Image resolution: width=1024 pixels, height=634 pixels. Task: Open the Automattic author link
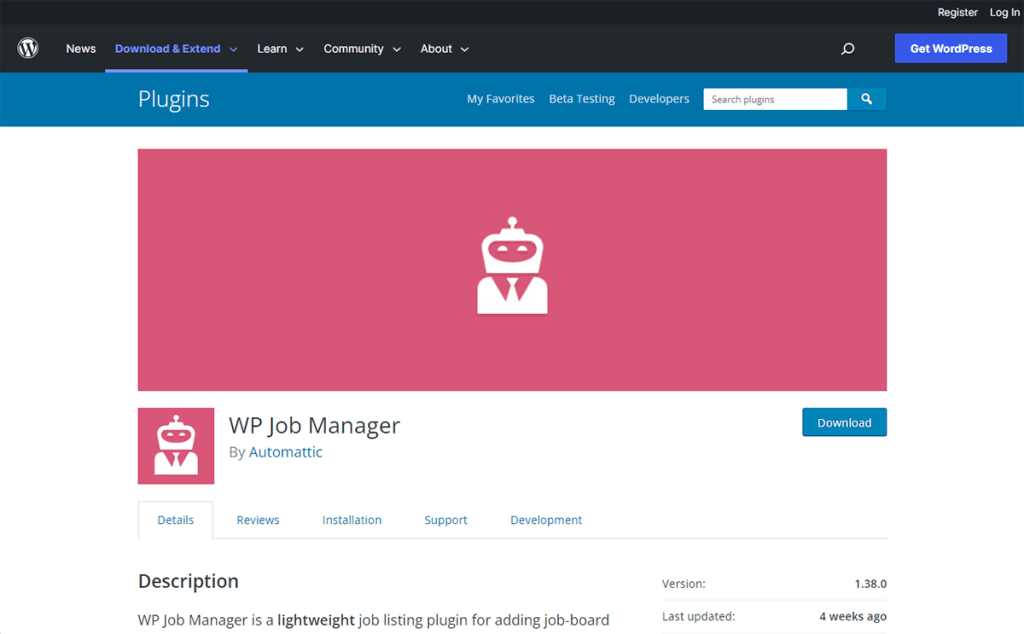point(285,452)
